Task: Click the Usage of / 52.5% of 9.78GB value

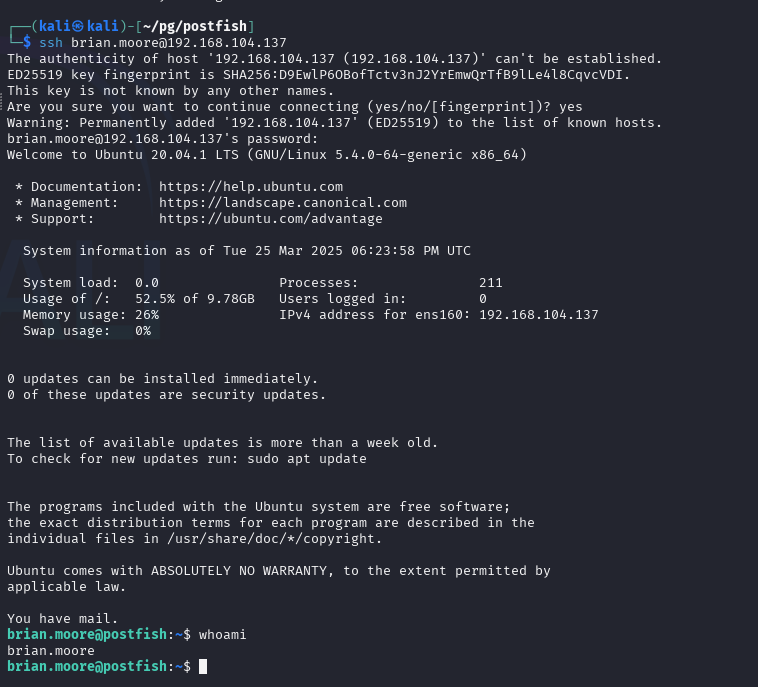Action: [195, 298]
